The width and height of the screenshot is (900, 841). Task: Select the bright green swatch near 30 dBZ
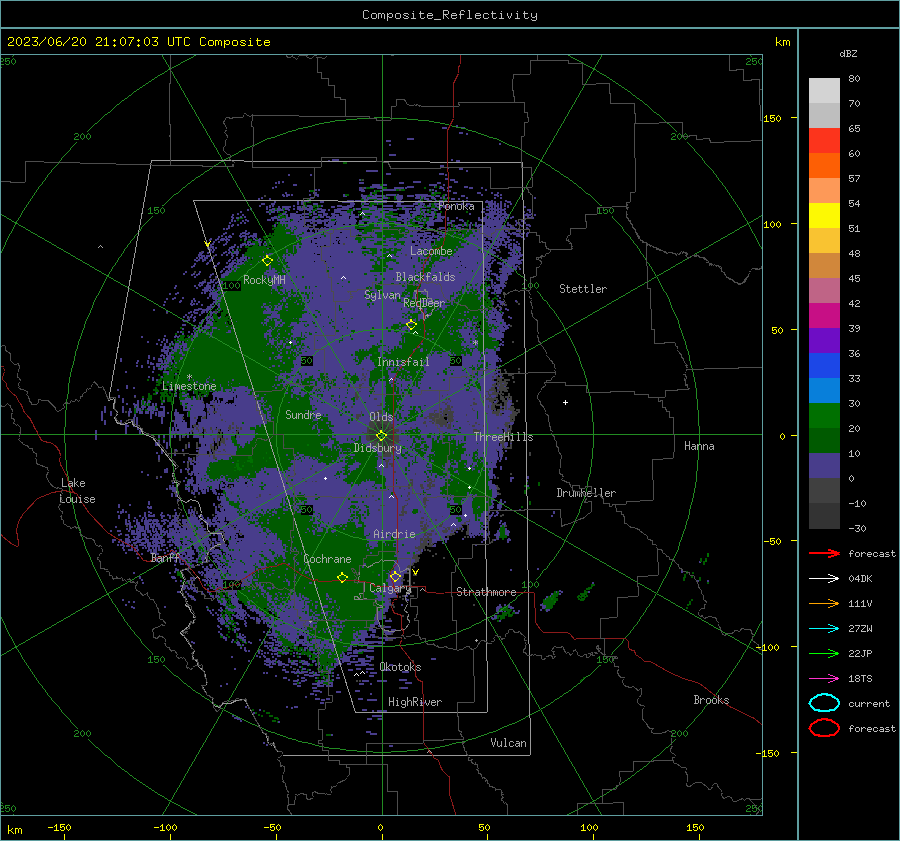point(824,415)
